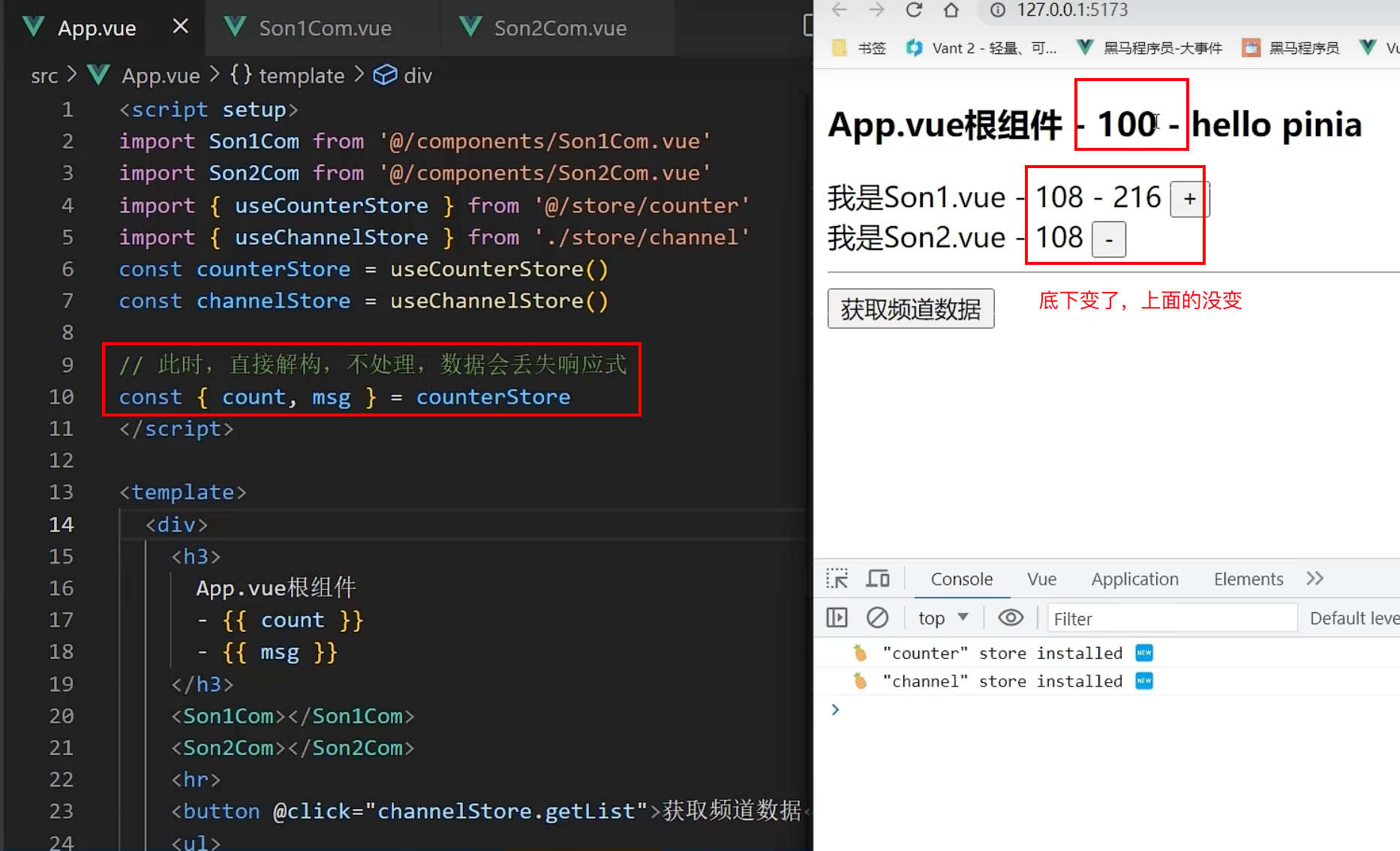The image size is (1400, 851).
Task: Clear the console
Action: tap(877, 618)
